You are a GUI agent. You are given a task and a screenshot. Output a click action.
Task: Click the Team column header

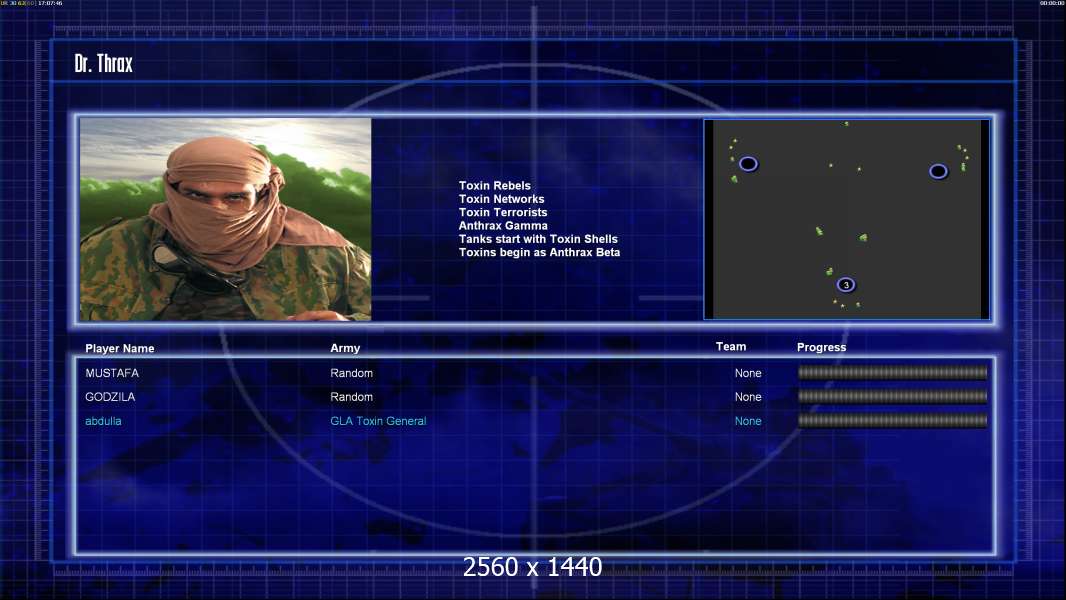pyautogui.click(x=731, y=347)
